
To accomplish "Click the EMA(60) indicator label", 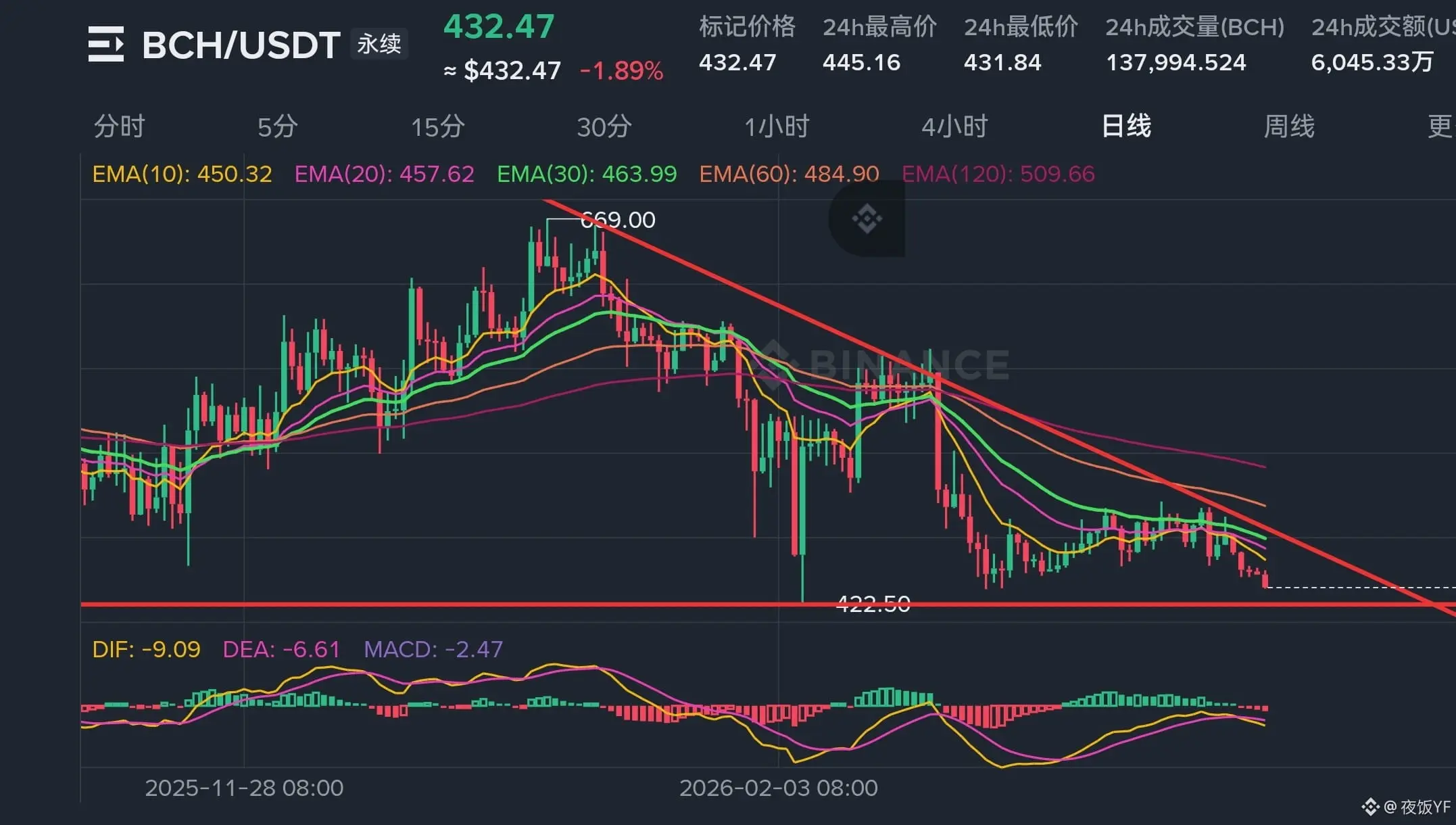I will (x=789, y=174).
